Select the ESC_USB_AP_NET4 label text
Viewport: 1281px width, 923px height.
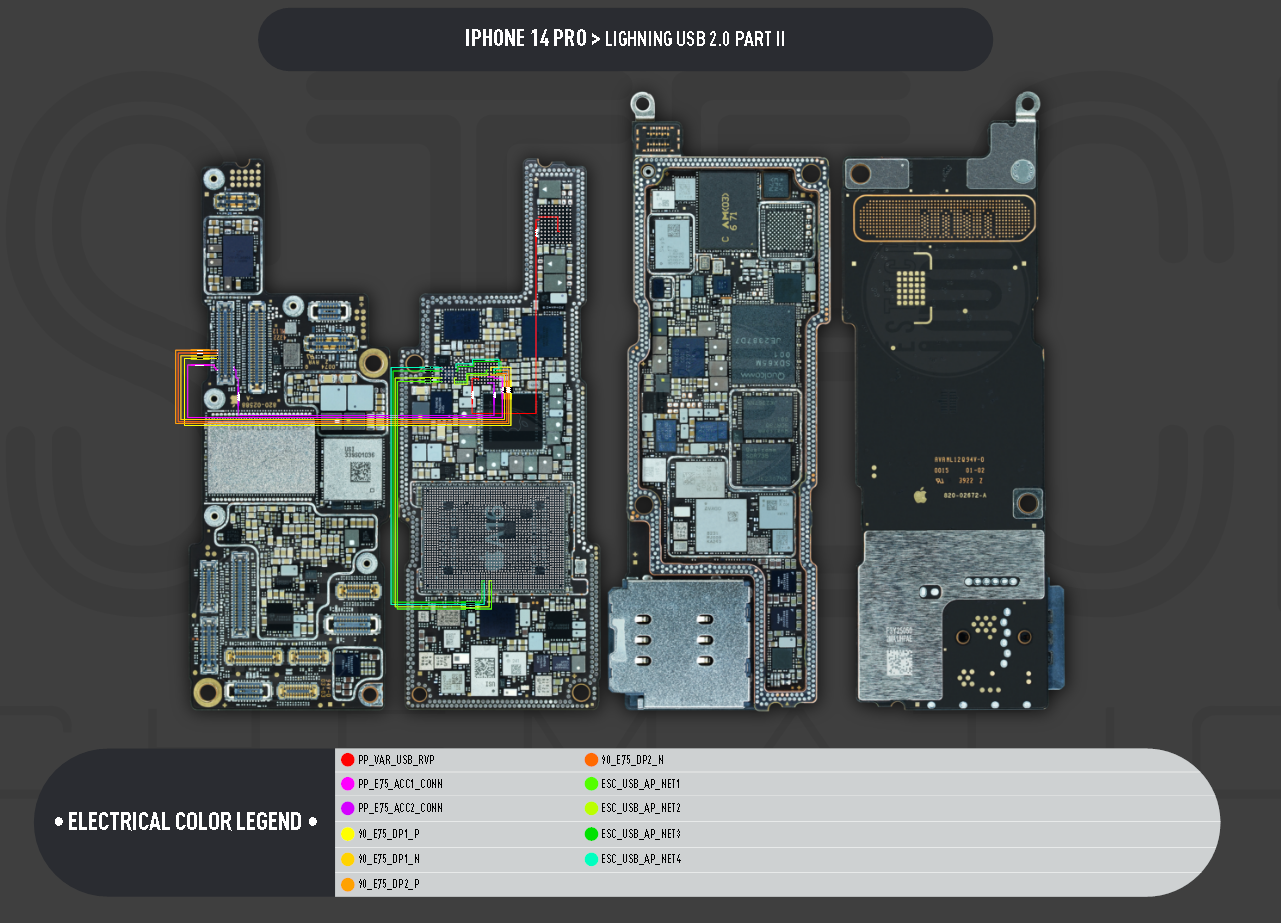click(x=641, y=859)
